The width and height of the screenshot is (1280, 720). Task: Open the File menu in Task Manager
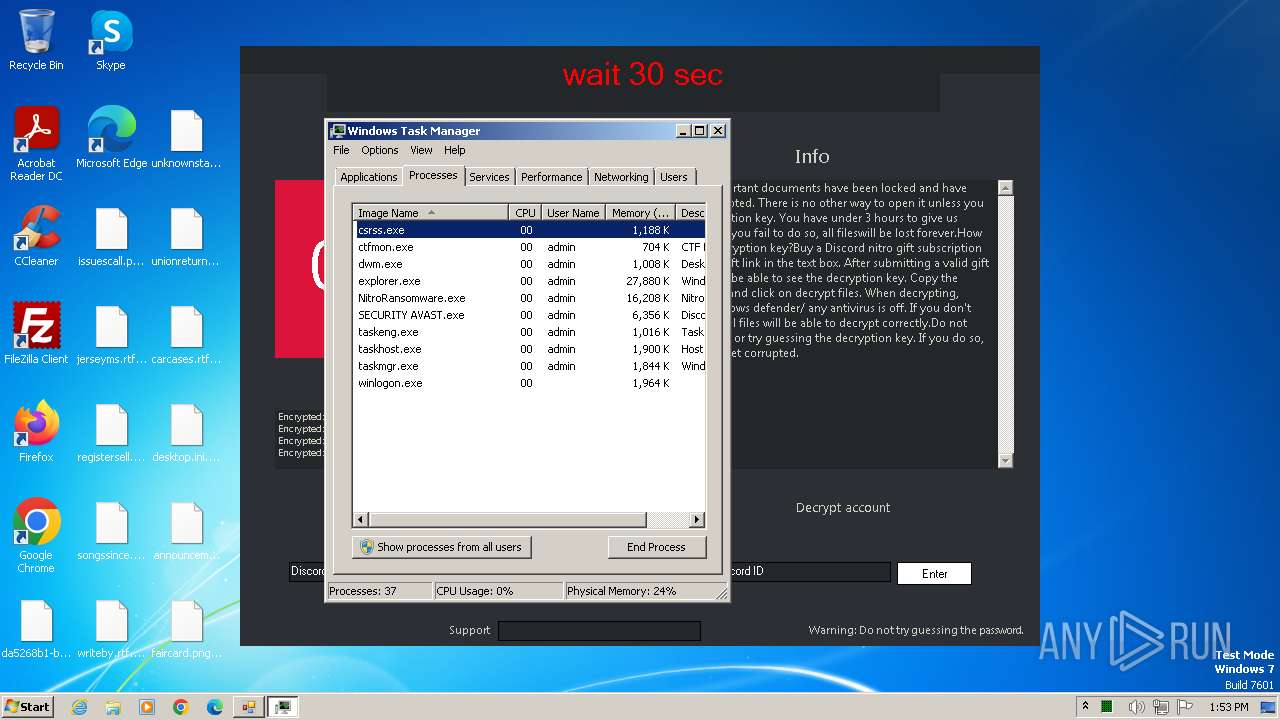click(x=341, y=150)
